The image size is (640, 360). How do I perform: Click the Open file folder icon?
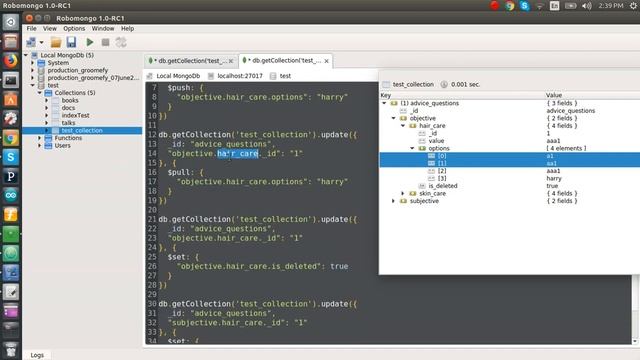[x=56, y=42]
